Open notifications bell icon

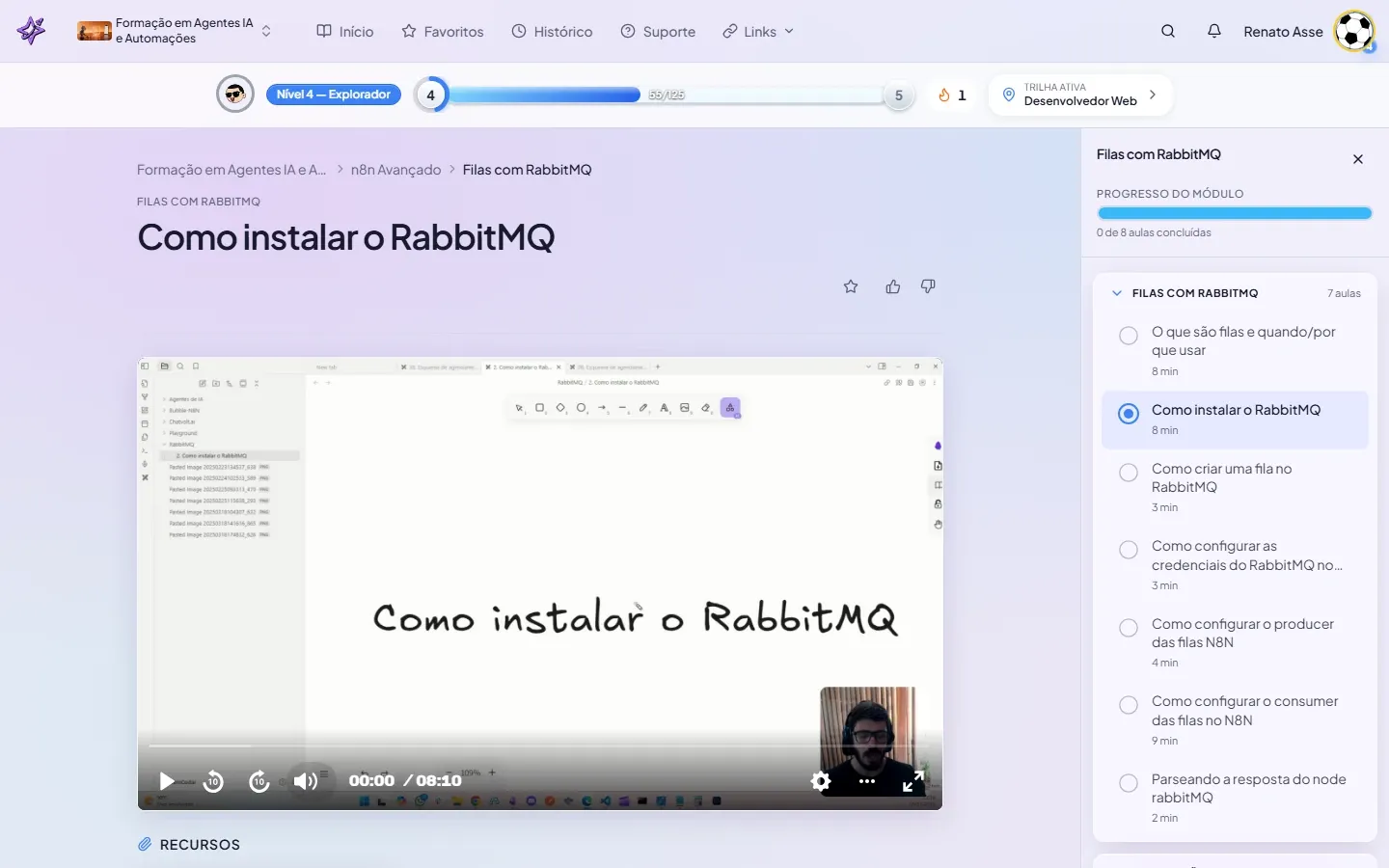1214,31
